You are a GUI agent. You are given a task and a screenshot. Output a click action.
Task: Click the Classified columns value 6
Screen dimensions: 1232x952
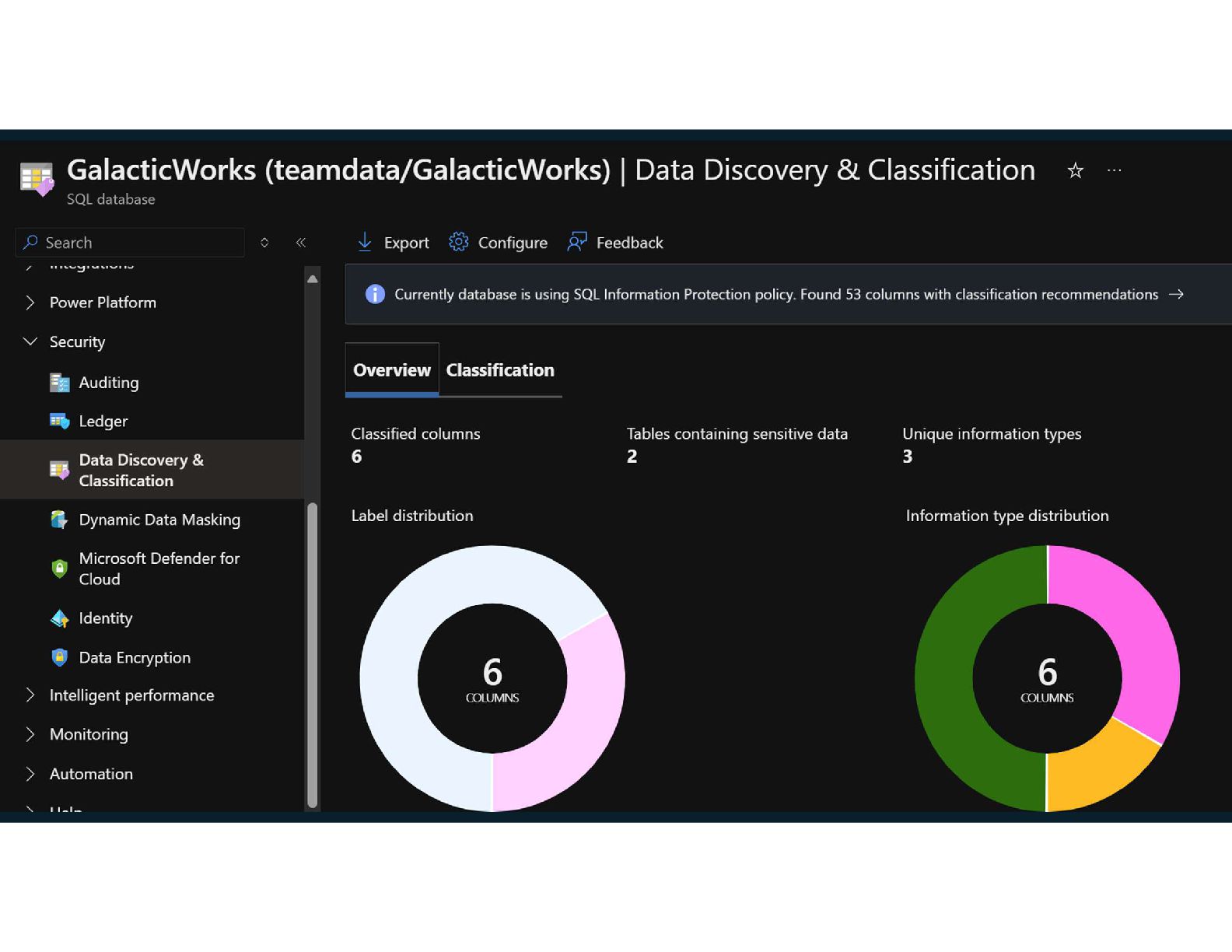pos(356,457)
